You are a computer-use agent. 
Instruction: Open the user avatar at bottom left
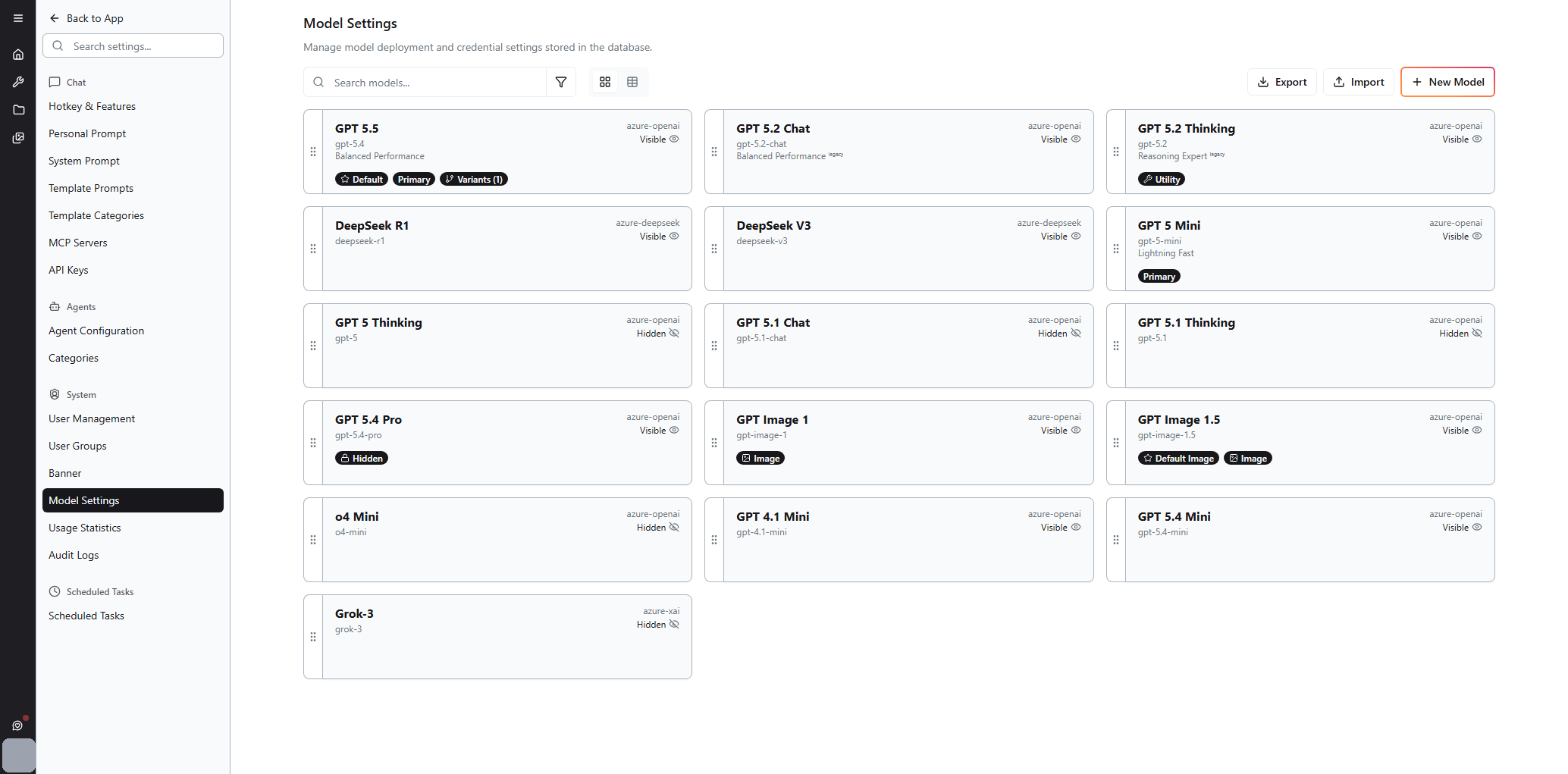[x=19, y=755]
